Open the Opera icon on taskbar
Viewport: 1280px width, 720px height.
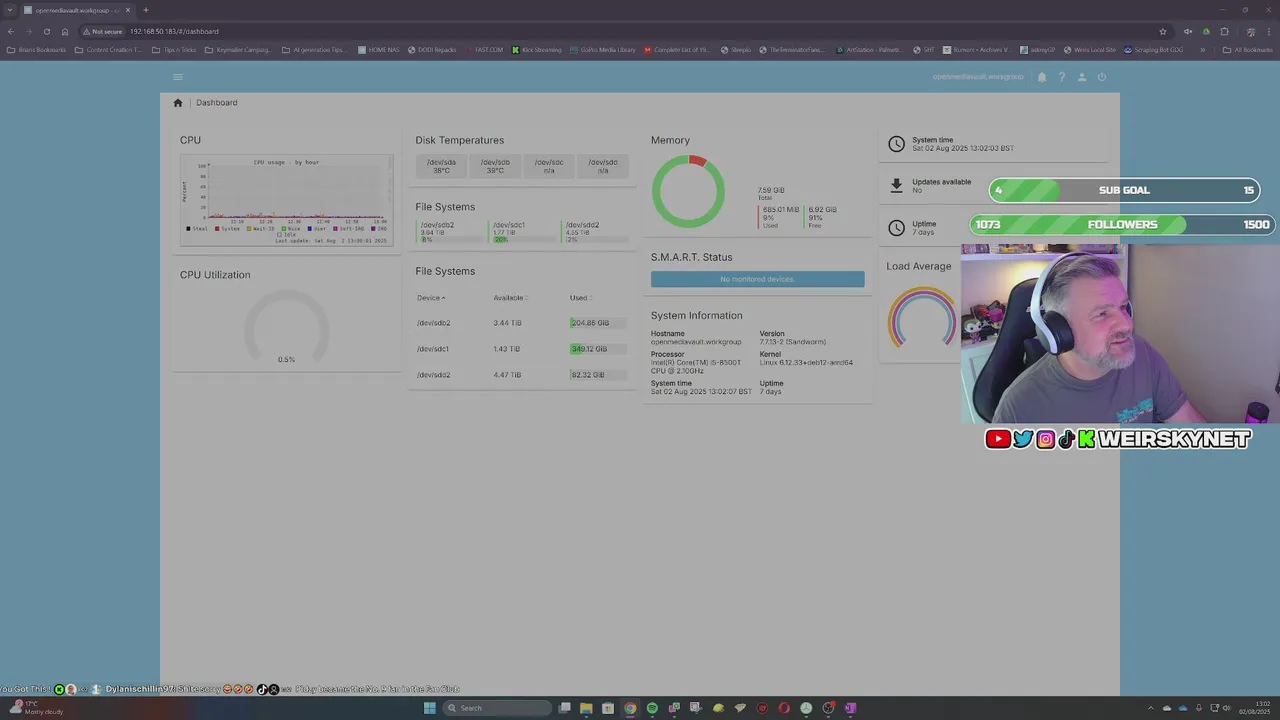pos(784,708)
